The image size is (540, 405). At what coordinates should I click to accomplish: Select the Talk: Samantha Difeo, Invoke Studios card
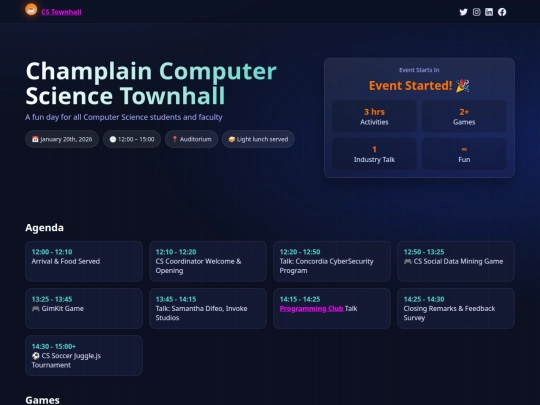point(208,309)
